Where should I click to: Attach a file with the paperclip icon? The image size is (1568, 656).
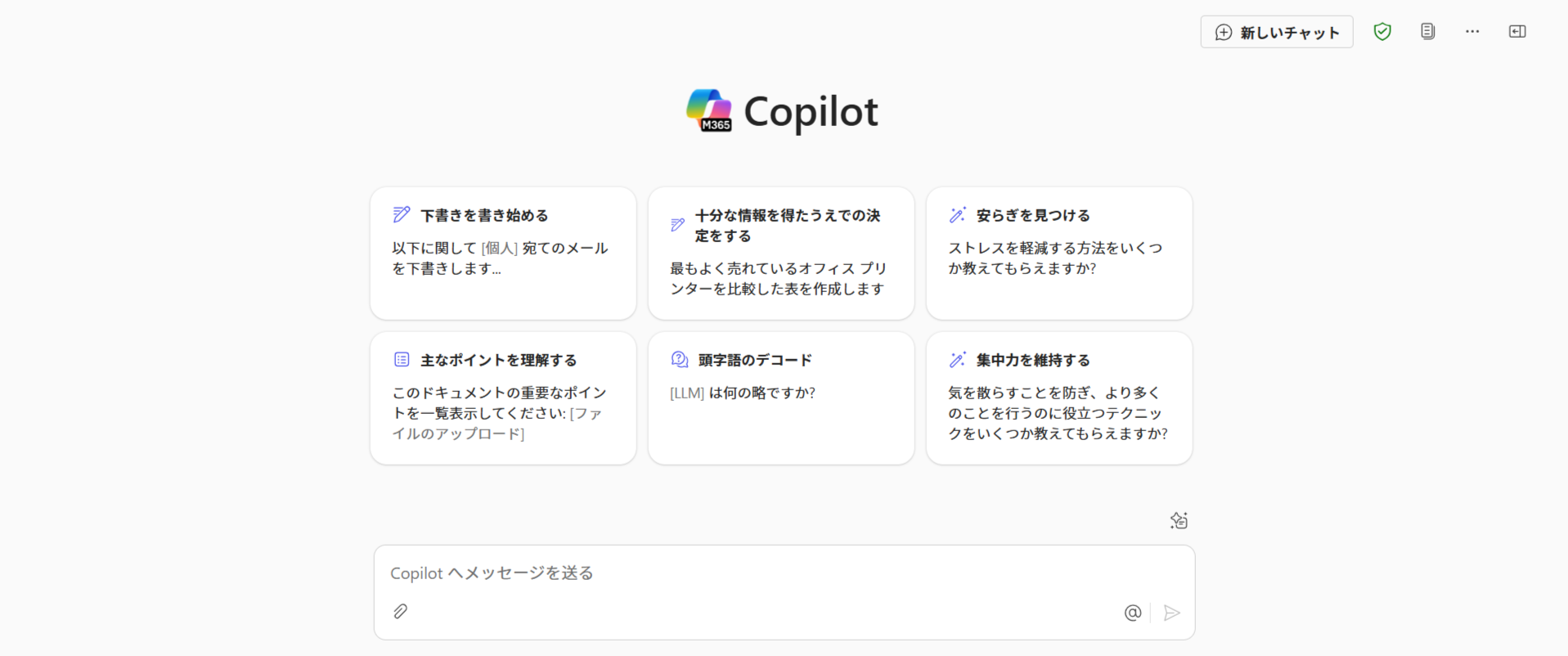[400, 611]
